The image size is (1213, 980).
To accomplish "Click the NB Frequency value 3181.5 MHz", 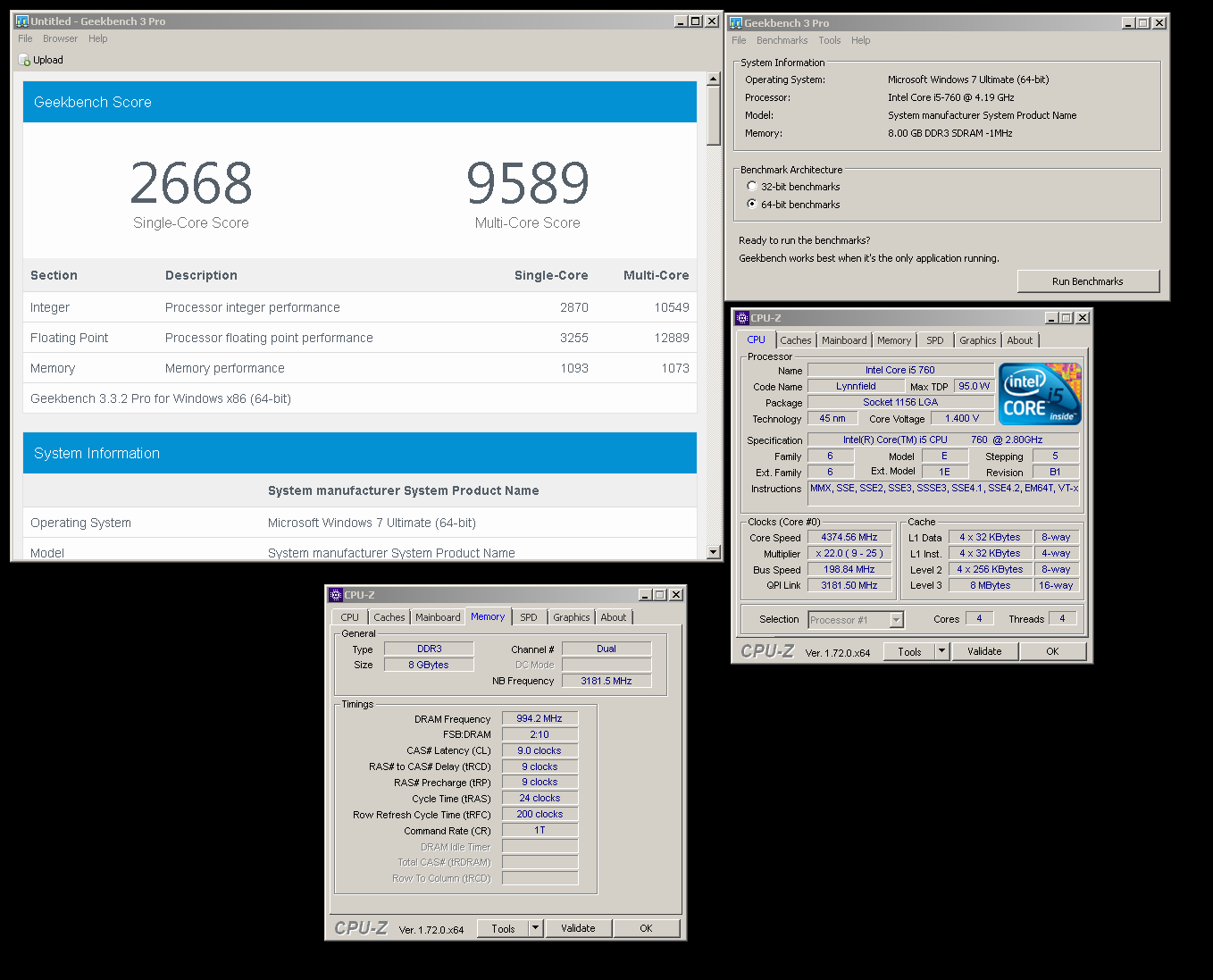I will click(x=606, y=681).
